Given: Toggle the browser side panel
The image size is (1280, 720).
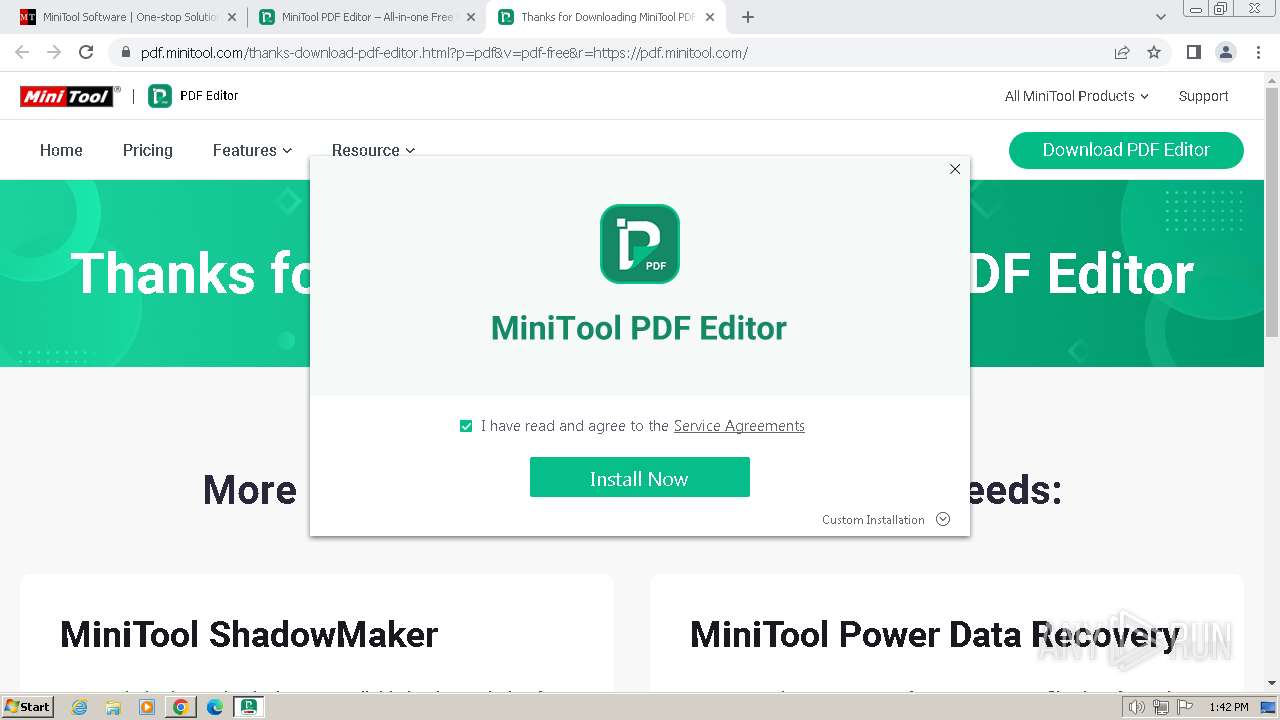Looking at the screenshot, I should point(1193,53).
